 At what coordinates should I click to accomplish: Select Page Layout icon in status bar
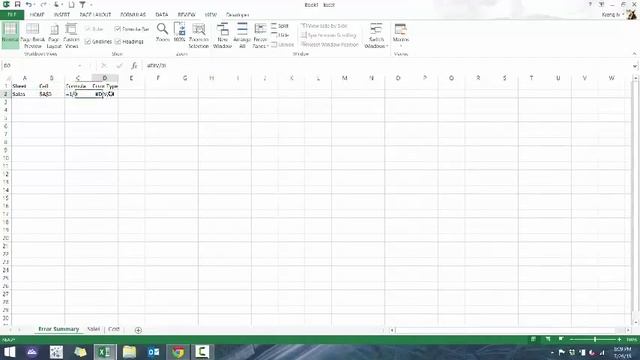click(548, 339)
